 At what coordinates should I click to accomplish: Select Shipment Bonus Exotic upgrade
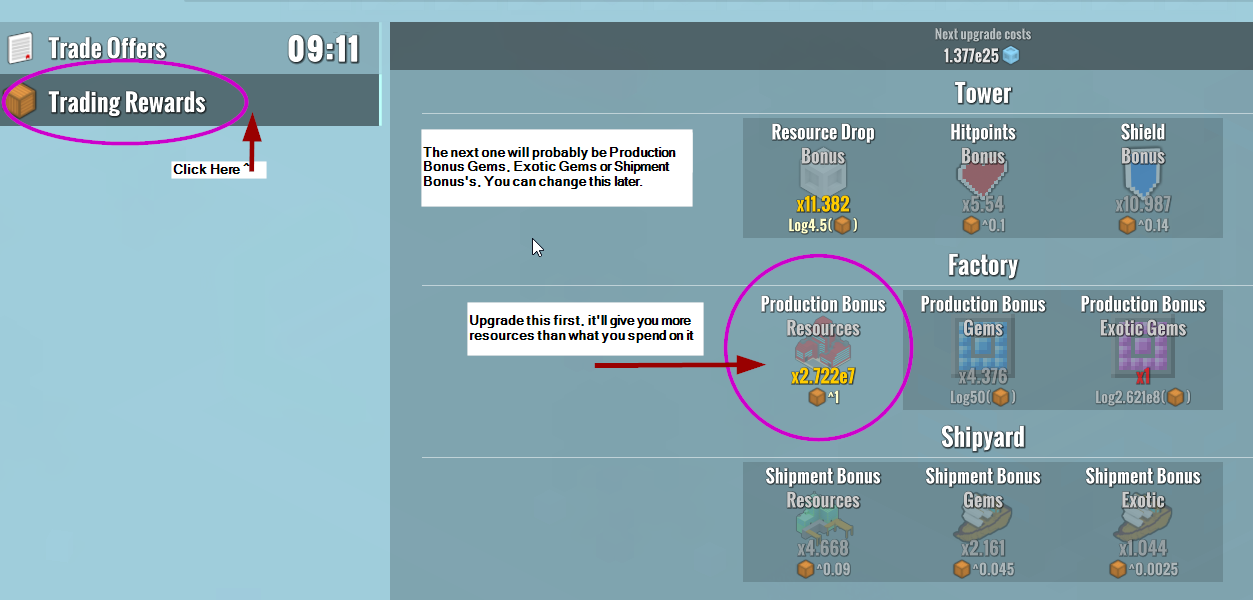1143,522
